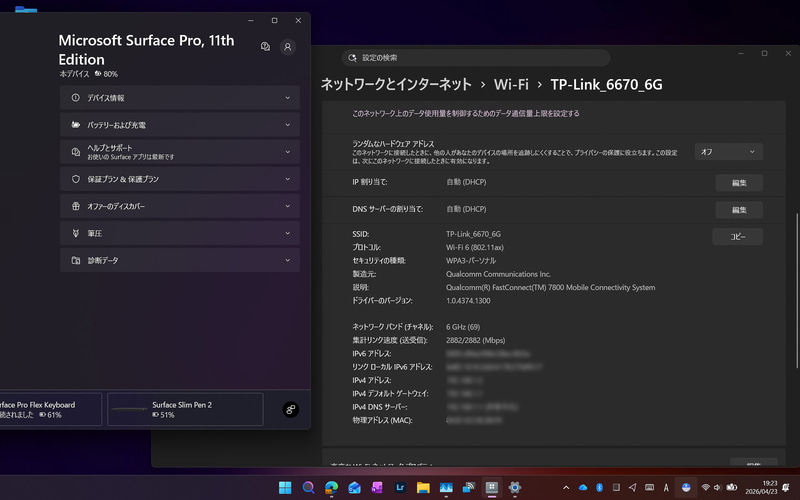The width and height of the screenshot is (800, 500).
Task: Click the 設定の検索 search box
Action: click(x=476, y=58)
